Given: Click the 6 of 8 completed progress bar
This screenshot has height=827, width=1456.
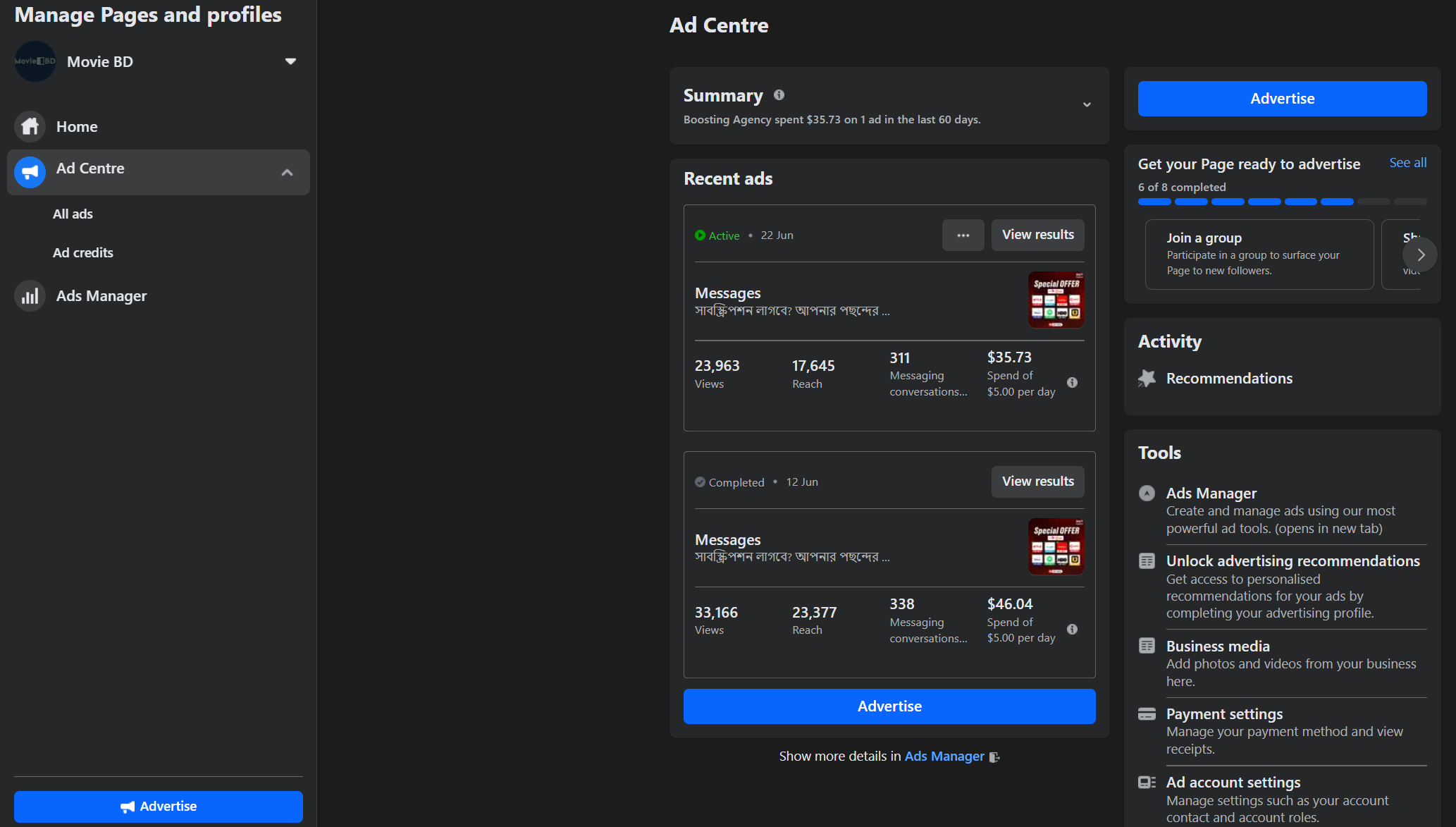Looking at the screenshot, I should pyautogui.click(x=1282, y=202).
